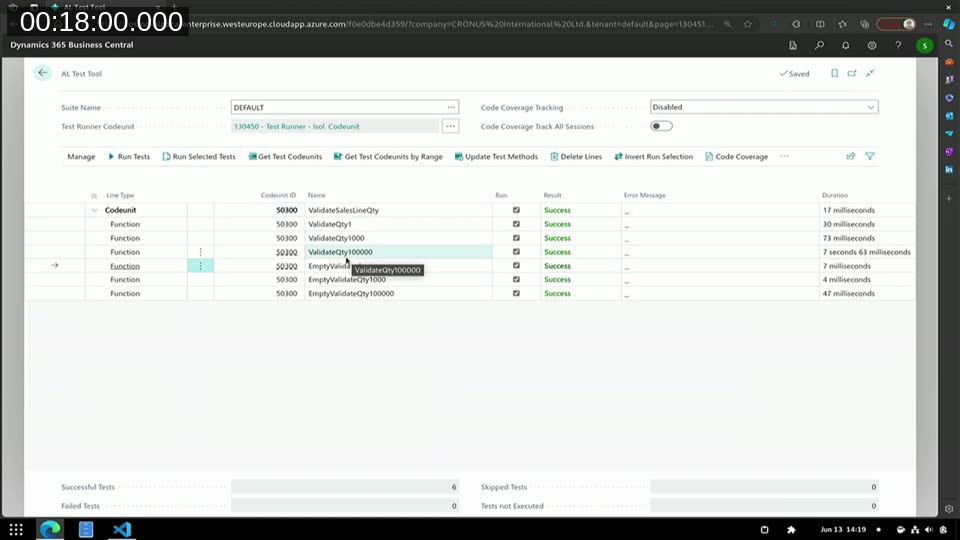This screenshot has height=540, width=960.
Task: Open the Manage menu
Action: tap(81, 157)
